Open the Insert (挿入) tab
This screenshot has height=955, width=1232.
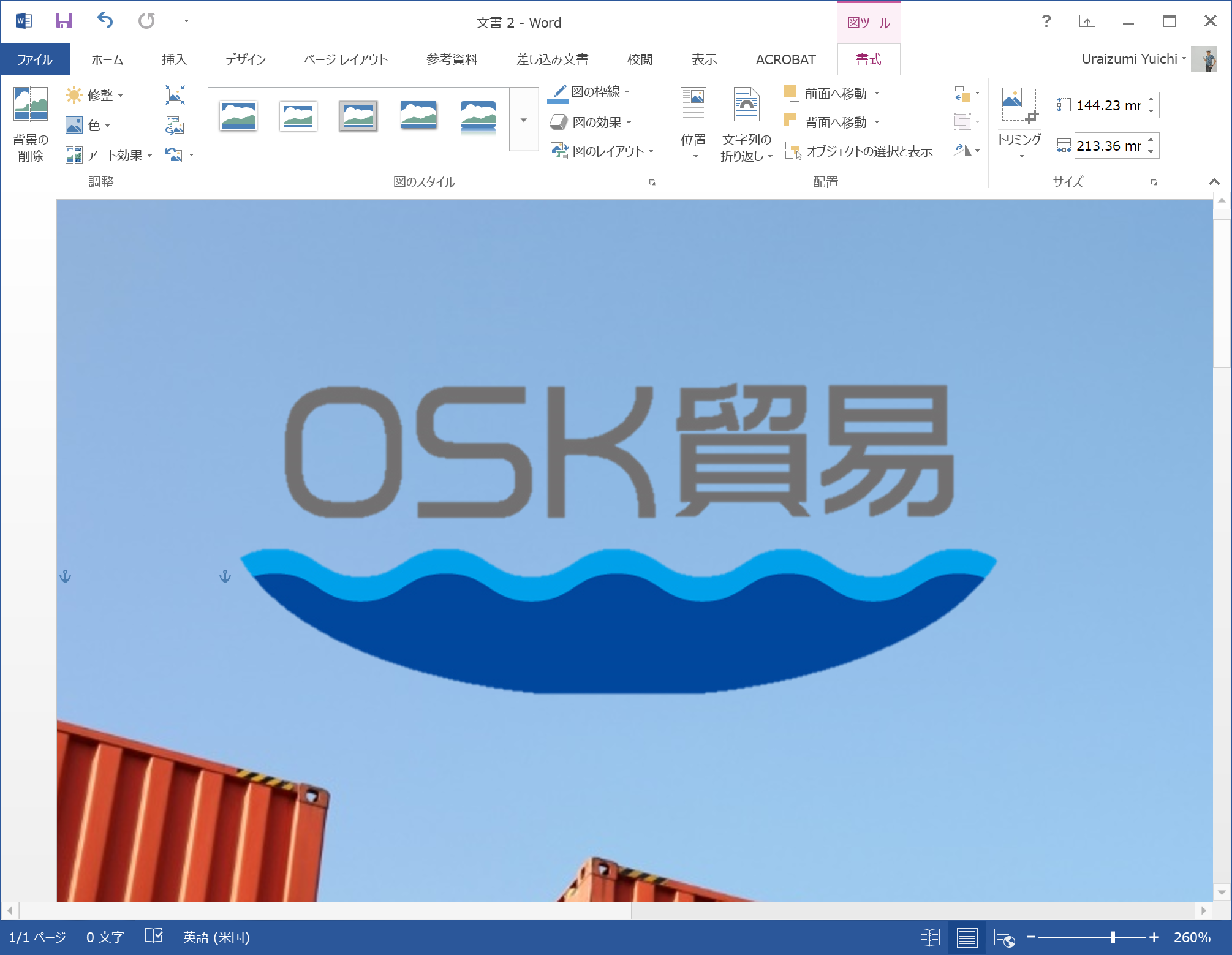tap(174, 59)
